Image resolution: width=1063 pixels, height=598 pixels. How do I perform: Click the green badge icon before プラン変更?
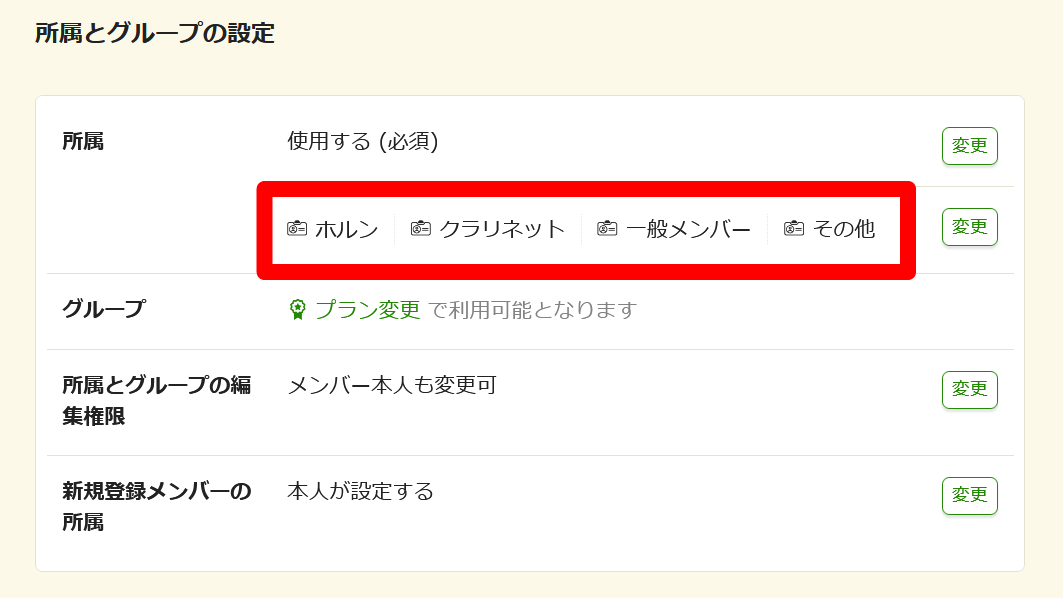(298, 310)
